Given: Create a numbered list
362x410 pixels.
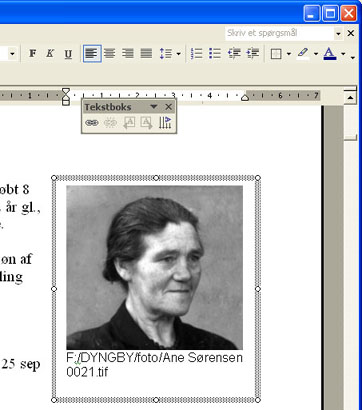Looking at the screenshot, I should coord(196,53).
